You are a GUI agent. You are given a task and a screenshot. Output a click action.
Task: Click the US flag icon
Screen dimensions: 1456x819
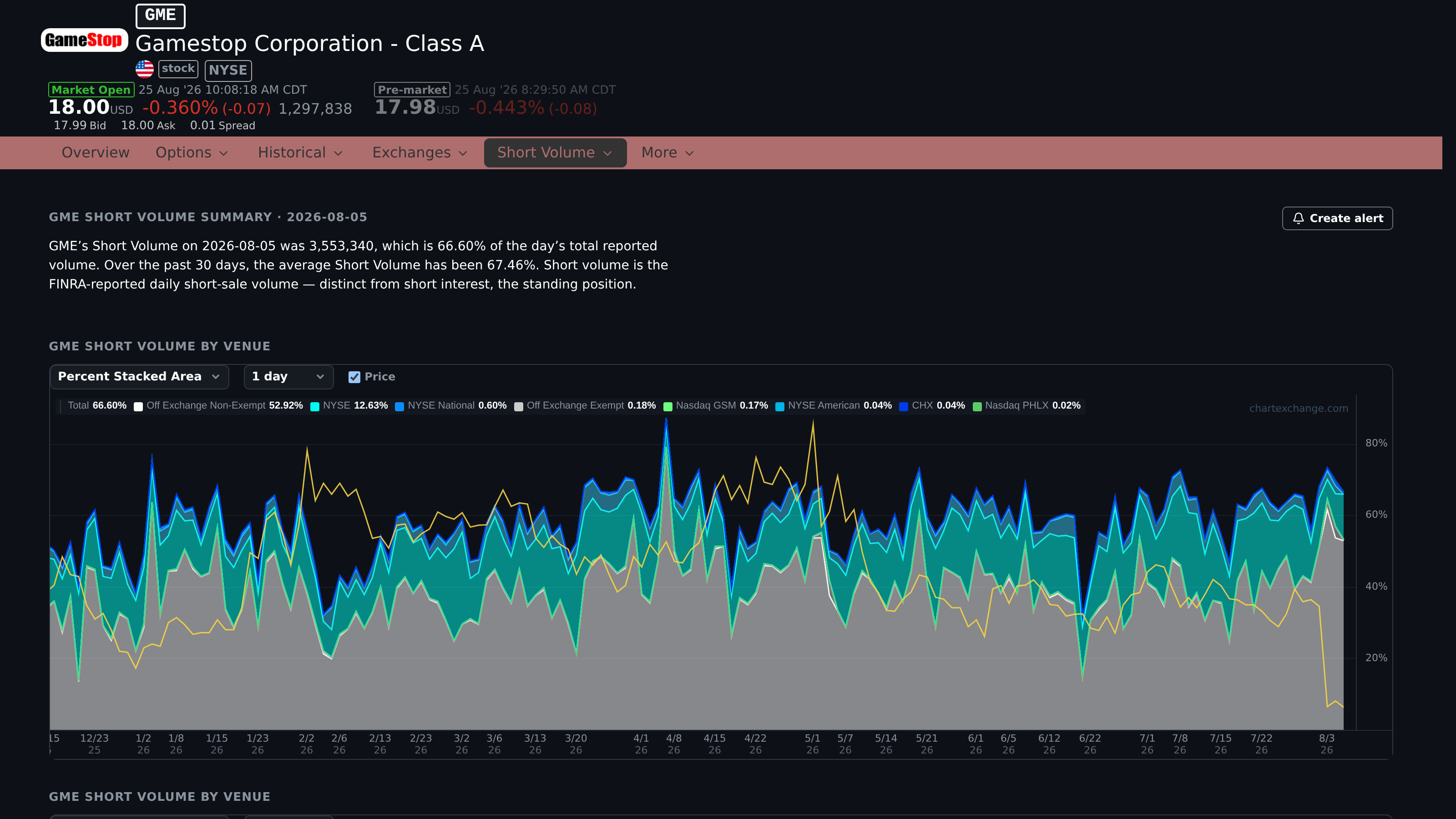click(145, 69)
